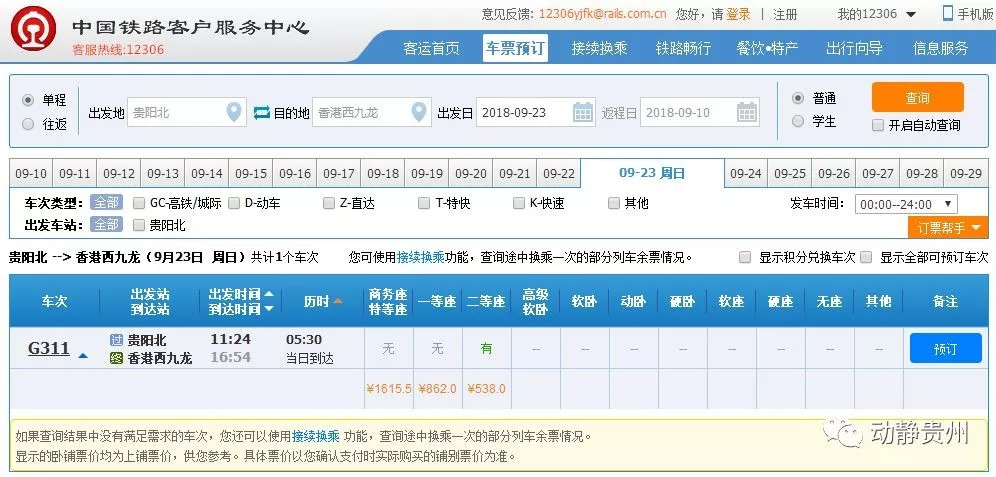Expand the 订票帮手 panel

pyautogui.click(x=948, y=227)
